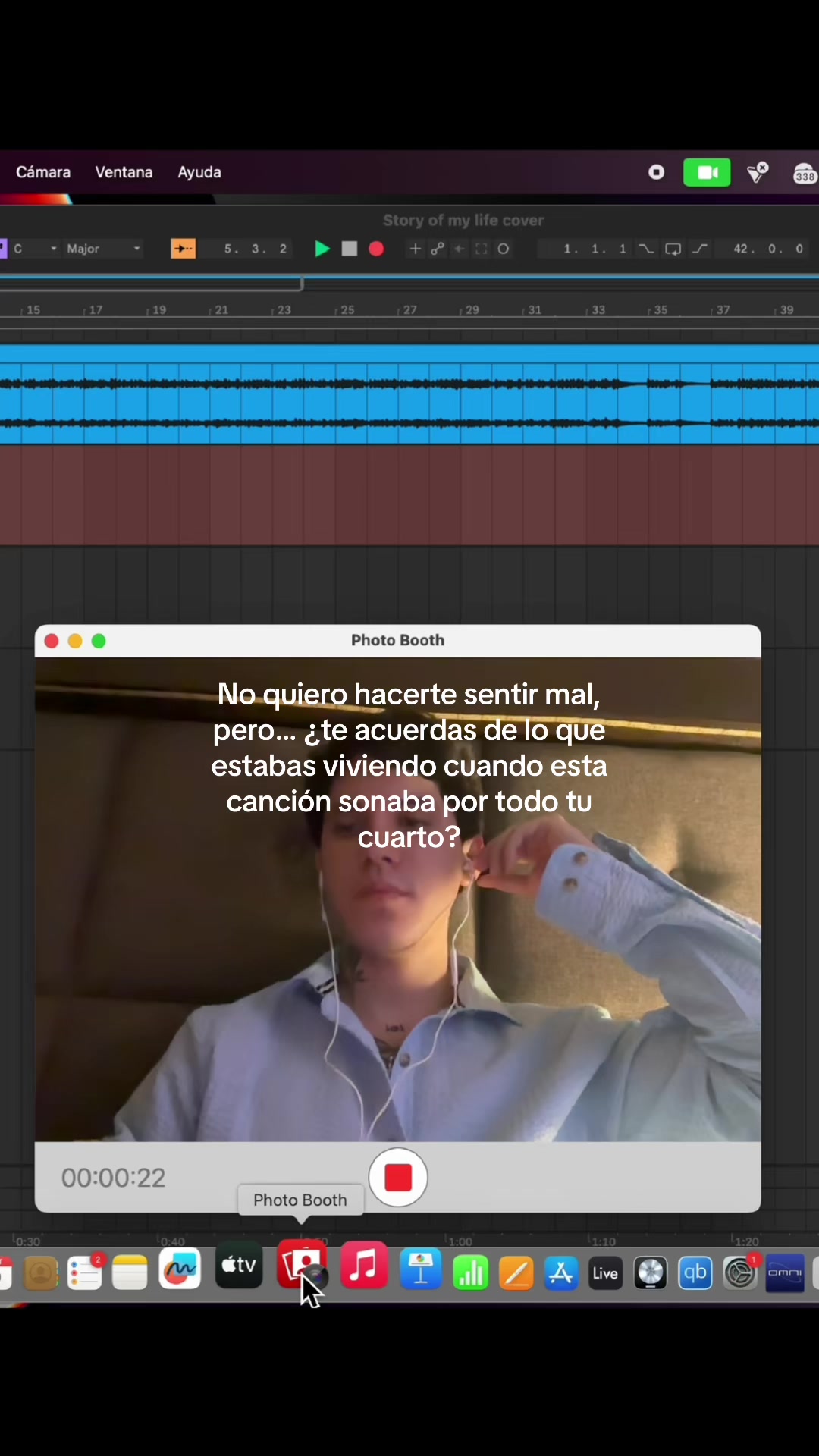Click bar 17 on the timeline ruler
The image size is (819, 1456).
click(96, 310)
